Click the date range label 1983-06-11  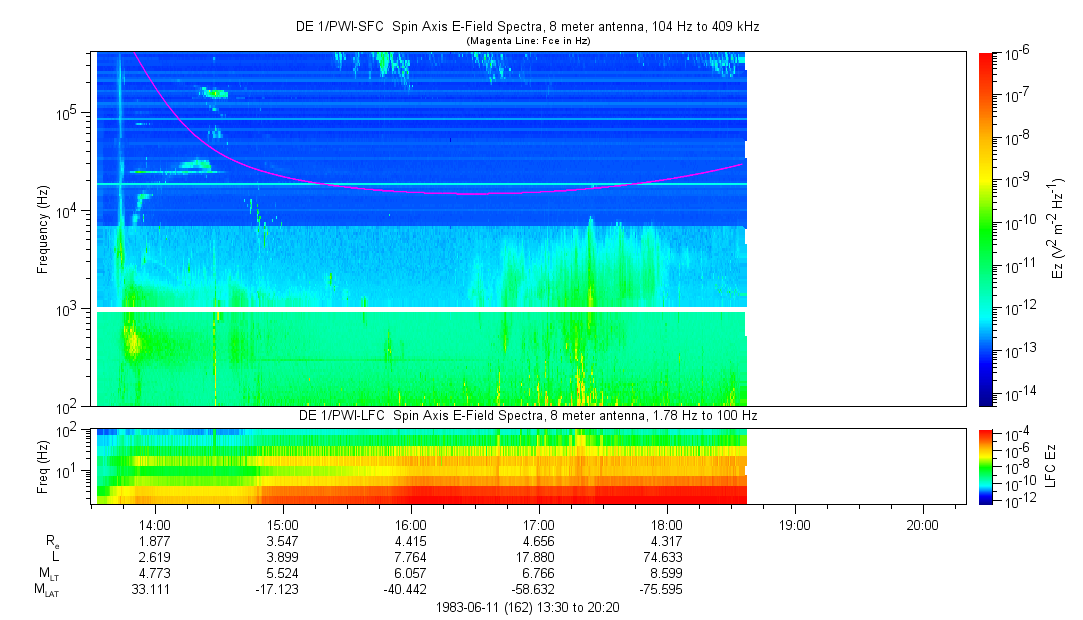529,607
